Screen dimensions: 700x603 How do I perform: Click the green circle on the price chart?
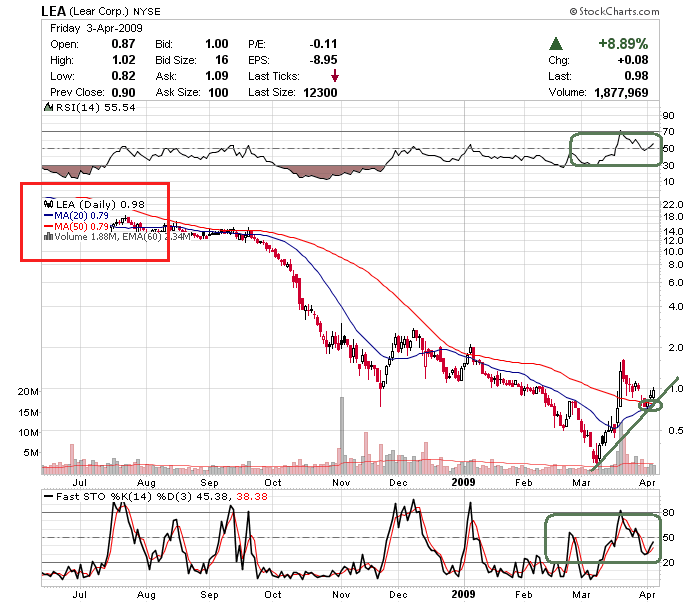tap(651, 404)
